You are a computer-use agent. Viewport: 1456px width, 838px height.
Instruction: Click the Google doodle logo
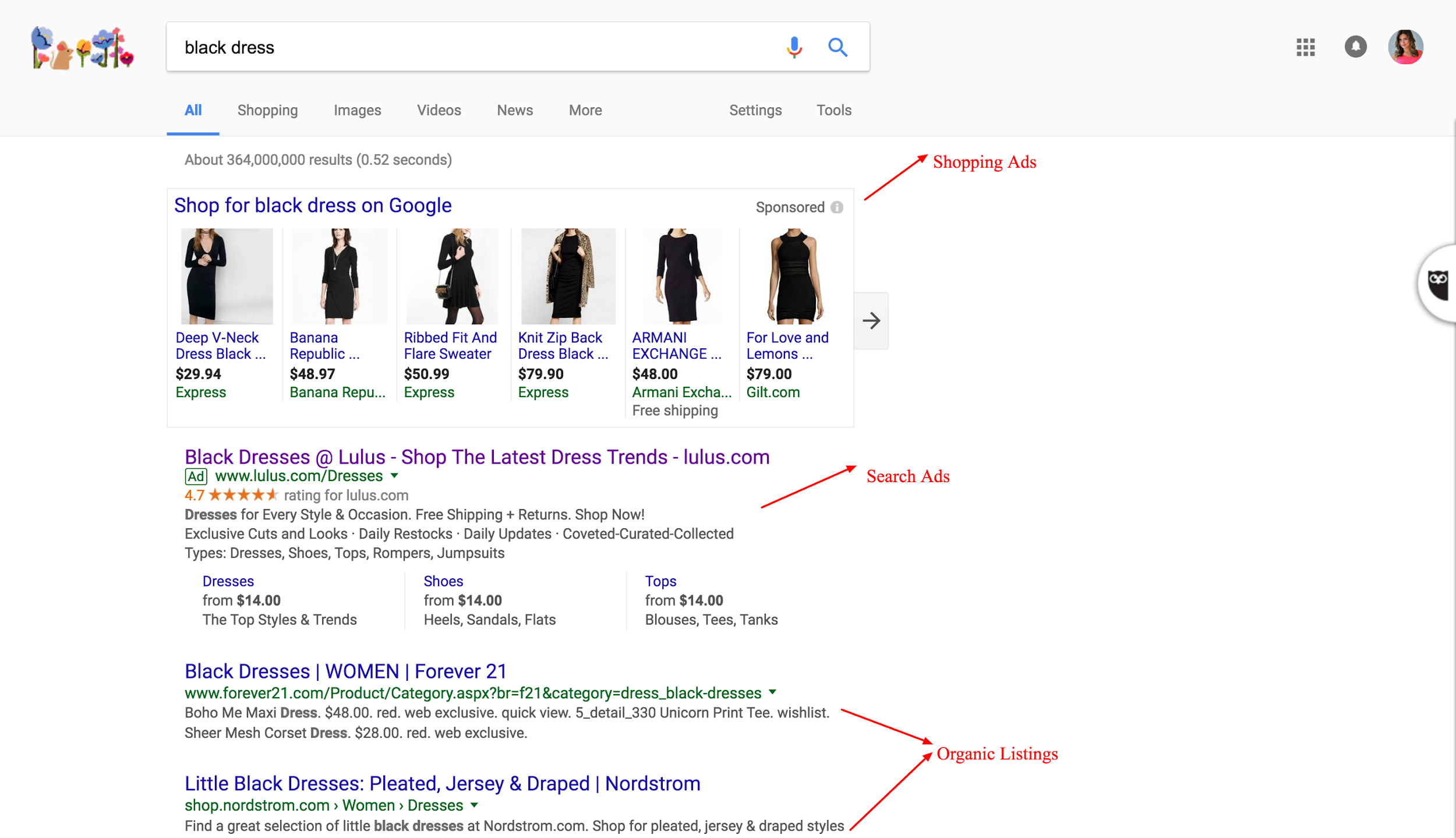click(82, 48)
